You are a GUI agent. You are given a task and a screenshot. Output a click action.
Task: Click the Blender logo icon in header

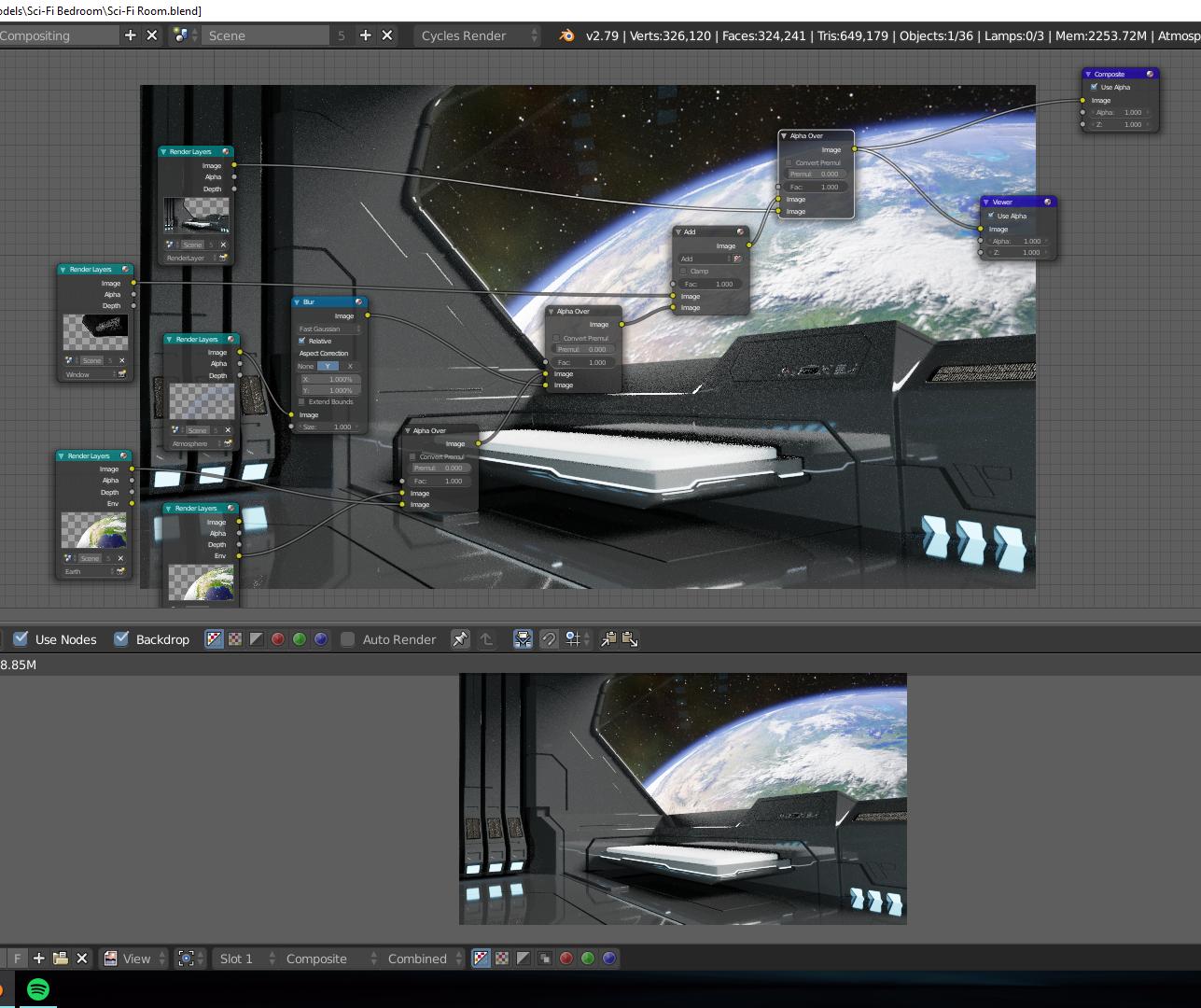click(x=566, y=35)
